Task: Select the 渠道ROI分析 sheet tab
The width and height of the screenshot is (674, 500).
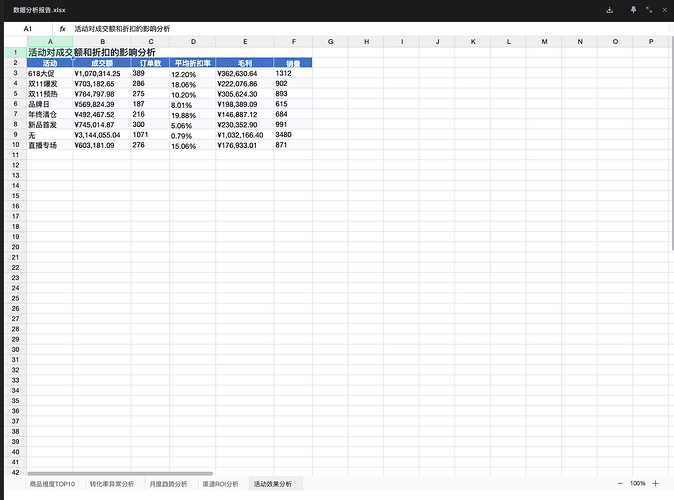Action: click(221, 484)
